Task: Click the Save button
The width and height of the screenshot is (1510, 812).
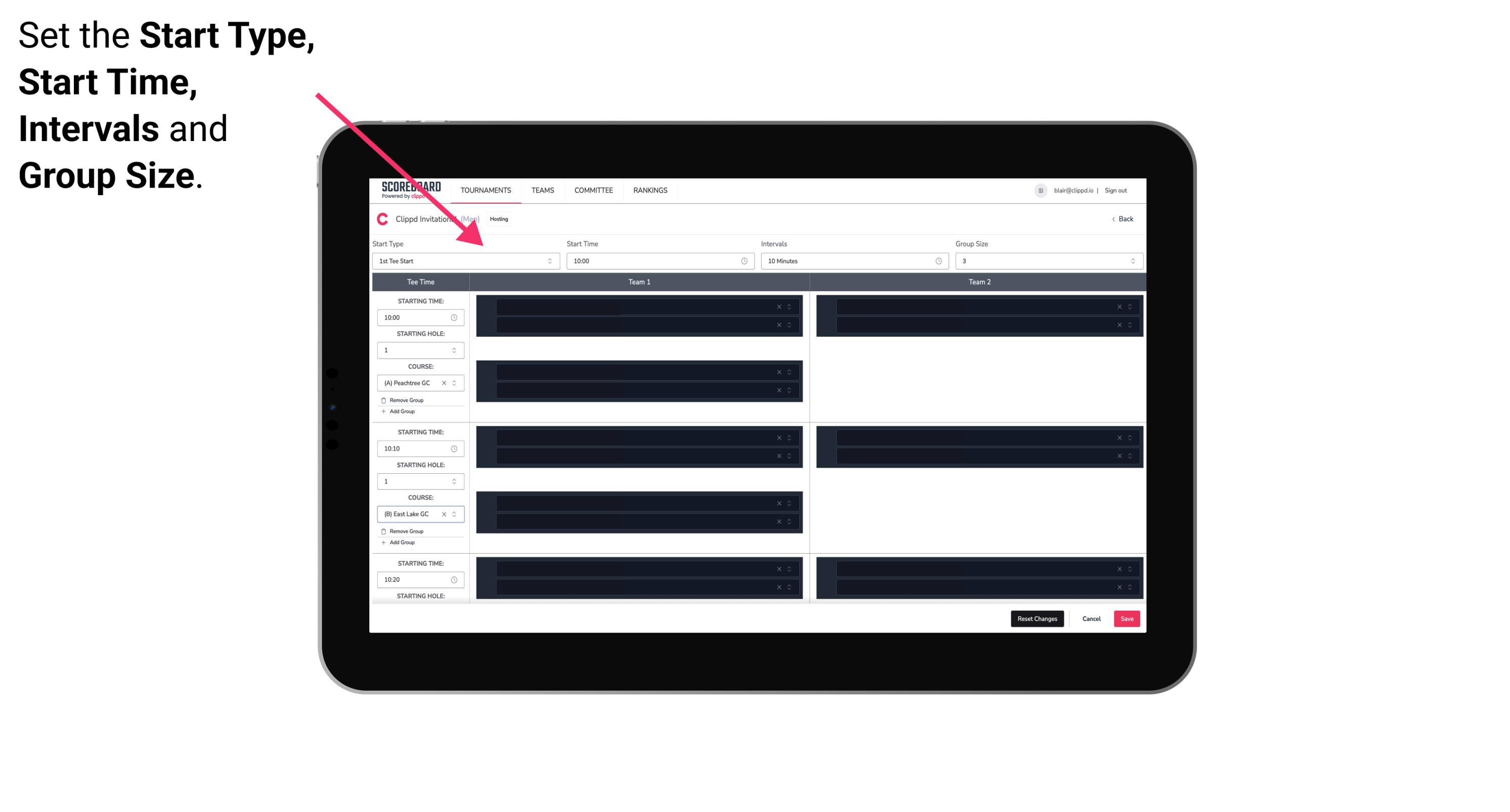Action: tap(1127, 618)
